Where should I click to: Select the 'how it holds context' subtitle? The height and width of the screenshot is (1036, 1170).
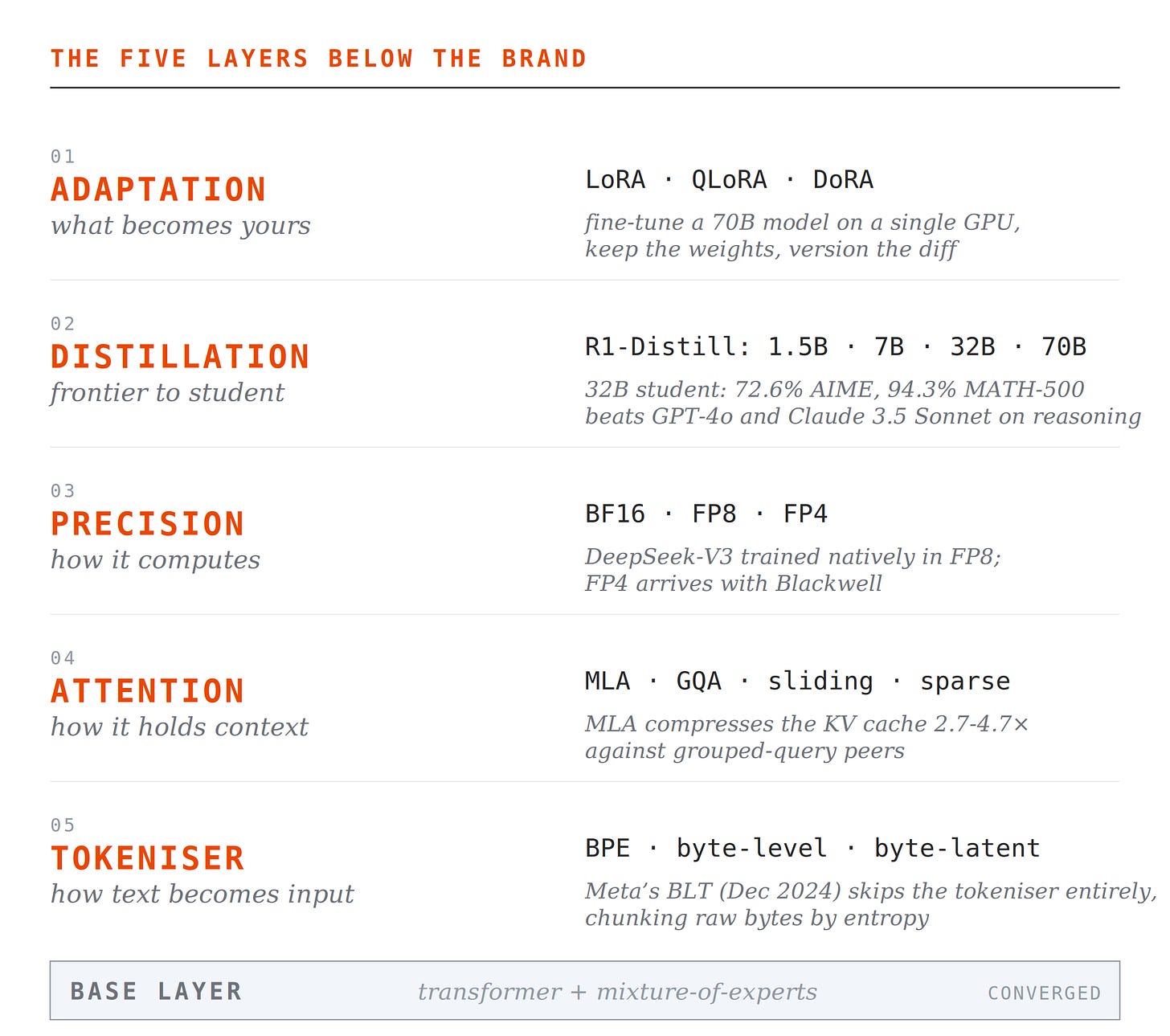click(x=179, y=727)
